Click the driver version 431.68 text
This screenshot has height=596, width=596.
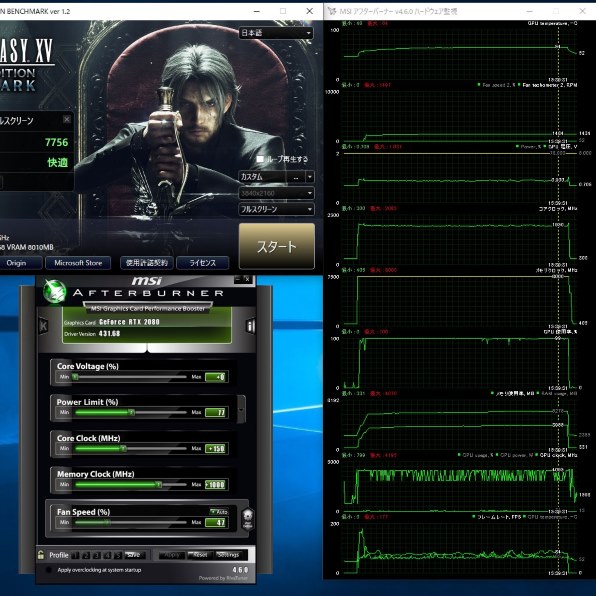109,333
